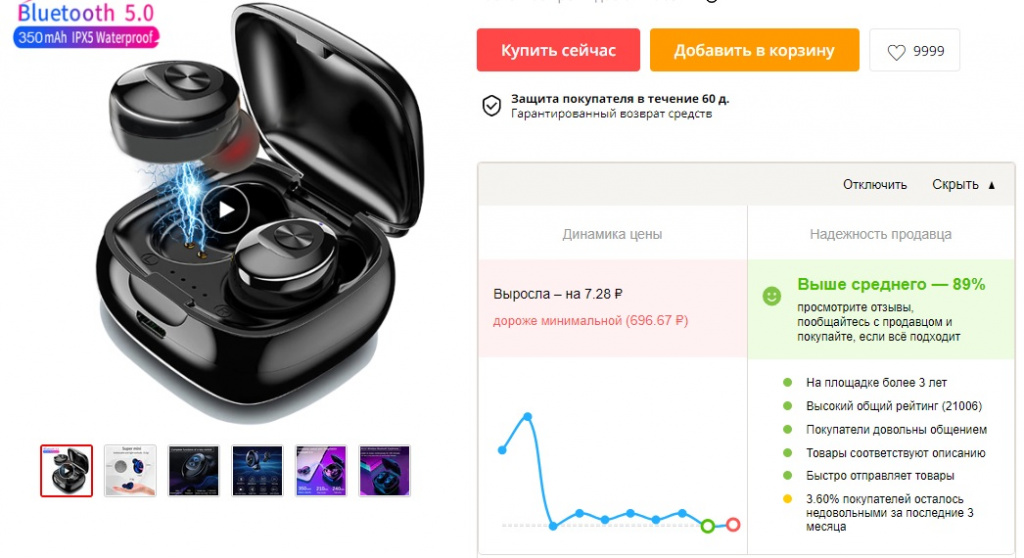
Task: Open the Динамика цены tab
Action: [x=612, y=234]
